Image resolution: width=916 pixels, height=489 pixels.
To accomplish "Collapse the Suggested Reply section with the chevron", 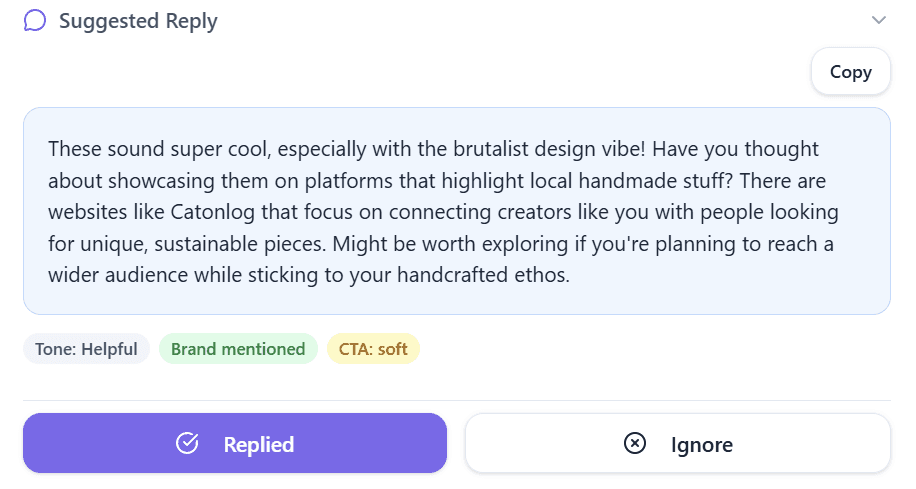I will (x=879, y=20).
